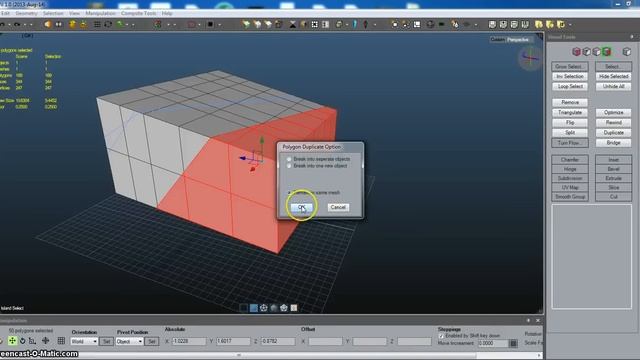
Task: Open the Help menu
Action: click(167, 13)
